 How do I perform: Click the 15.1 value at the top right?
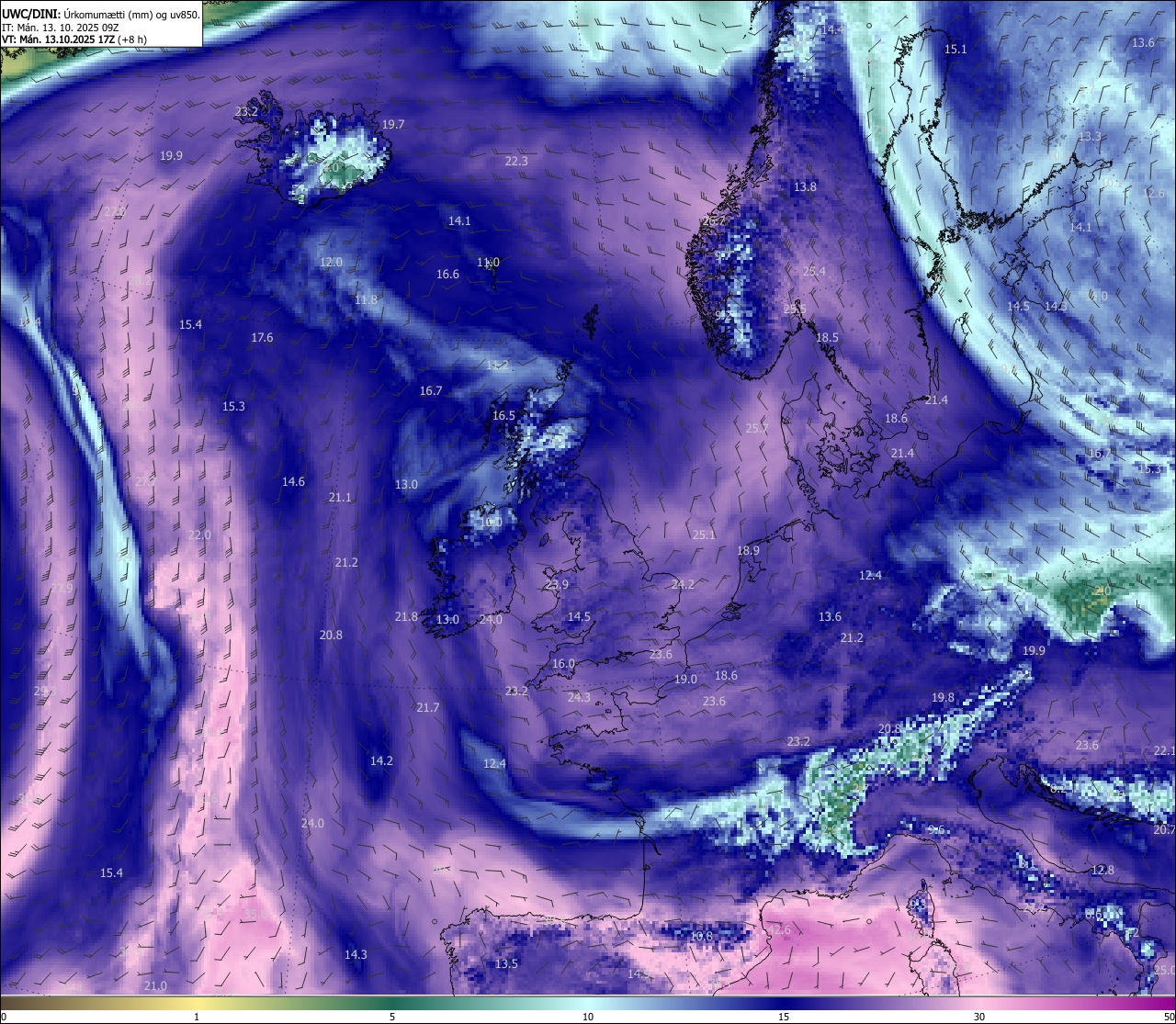pos(955,49)
